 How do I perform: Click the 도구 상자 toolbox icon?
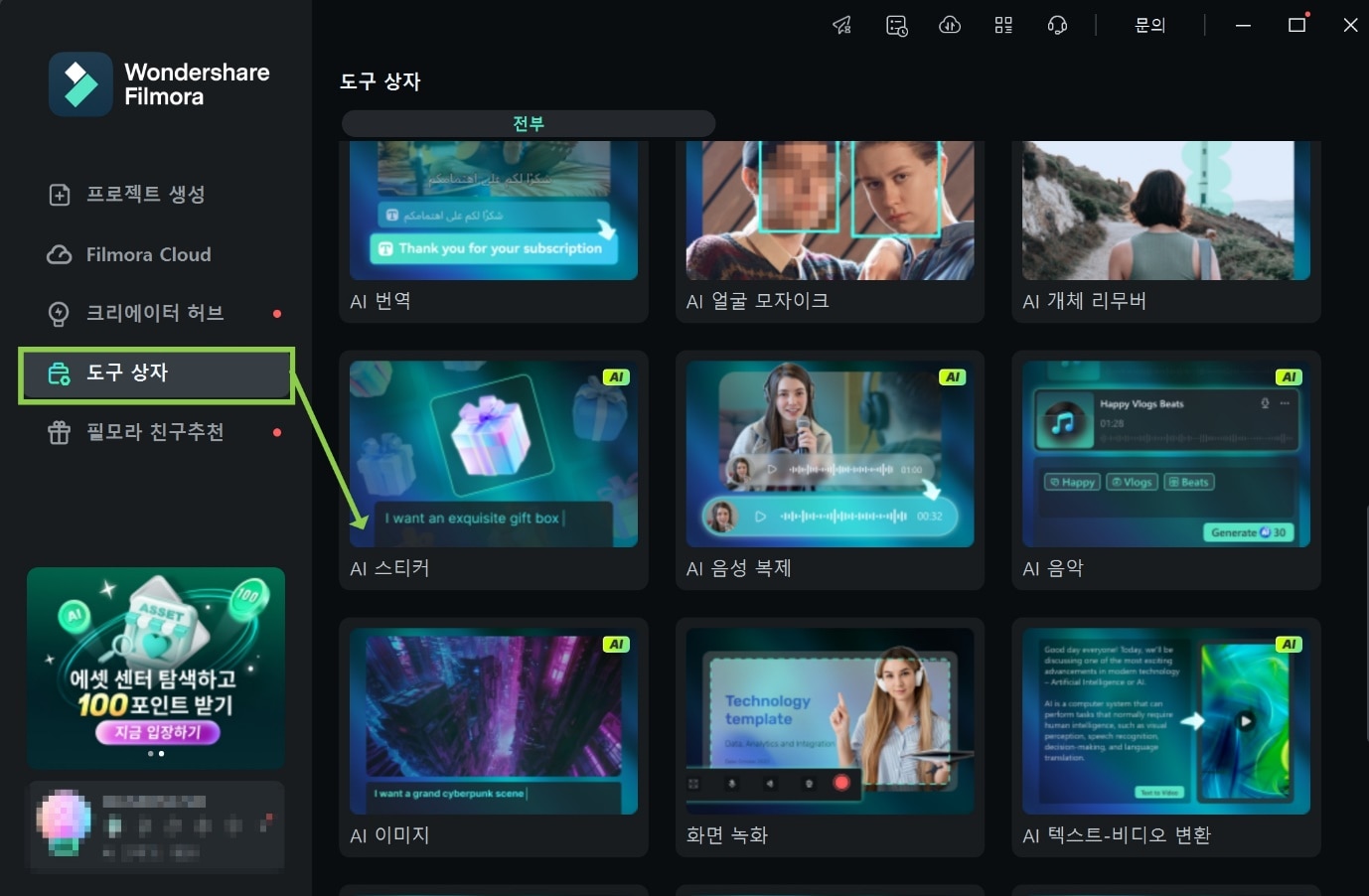(x=60, y=373)
